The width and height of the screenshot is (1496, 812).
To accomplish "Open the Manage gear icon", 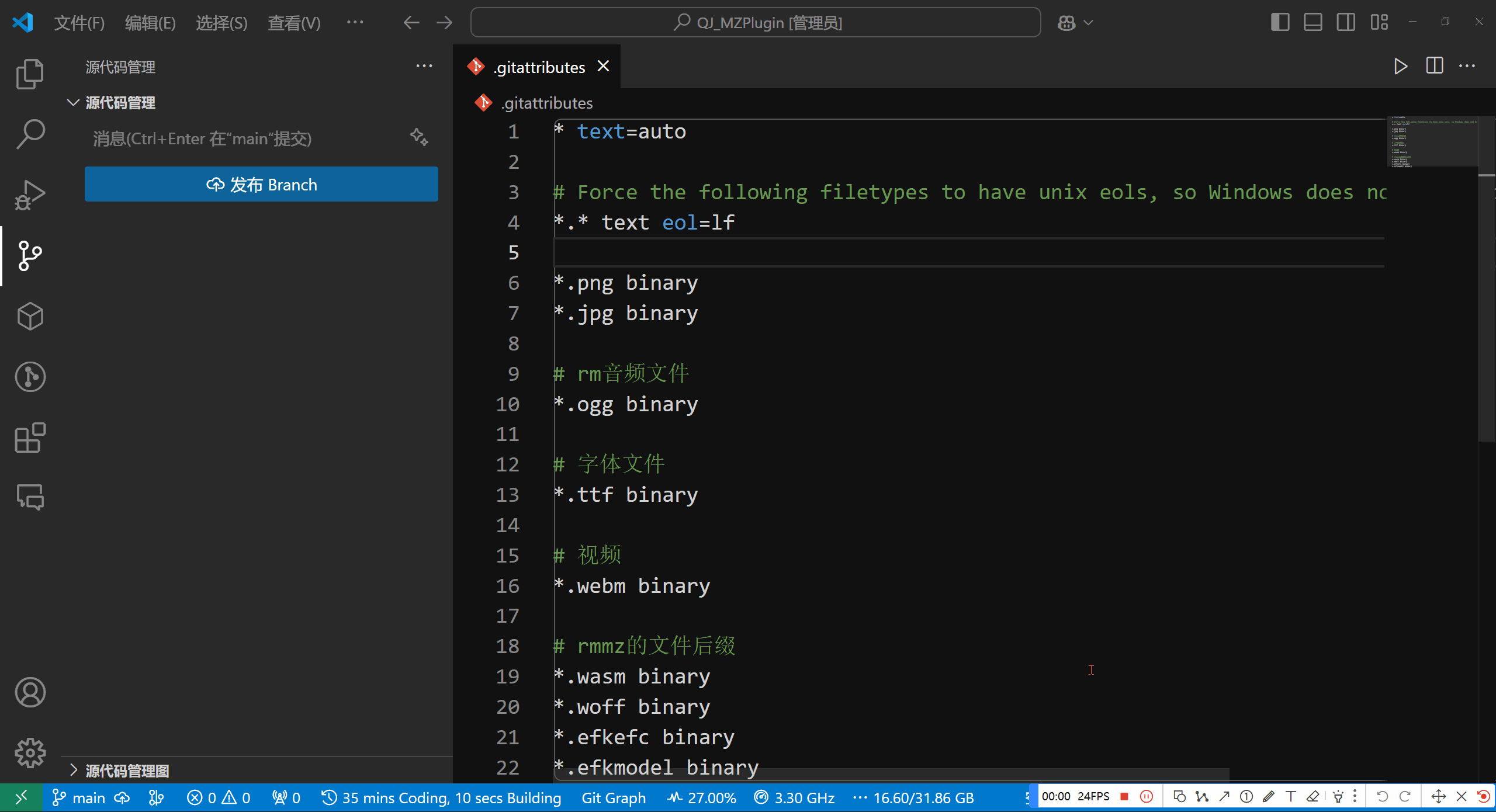I will click(30, 752).
